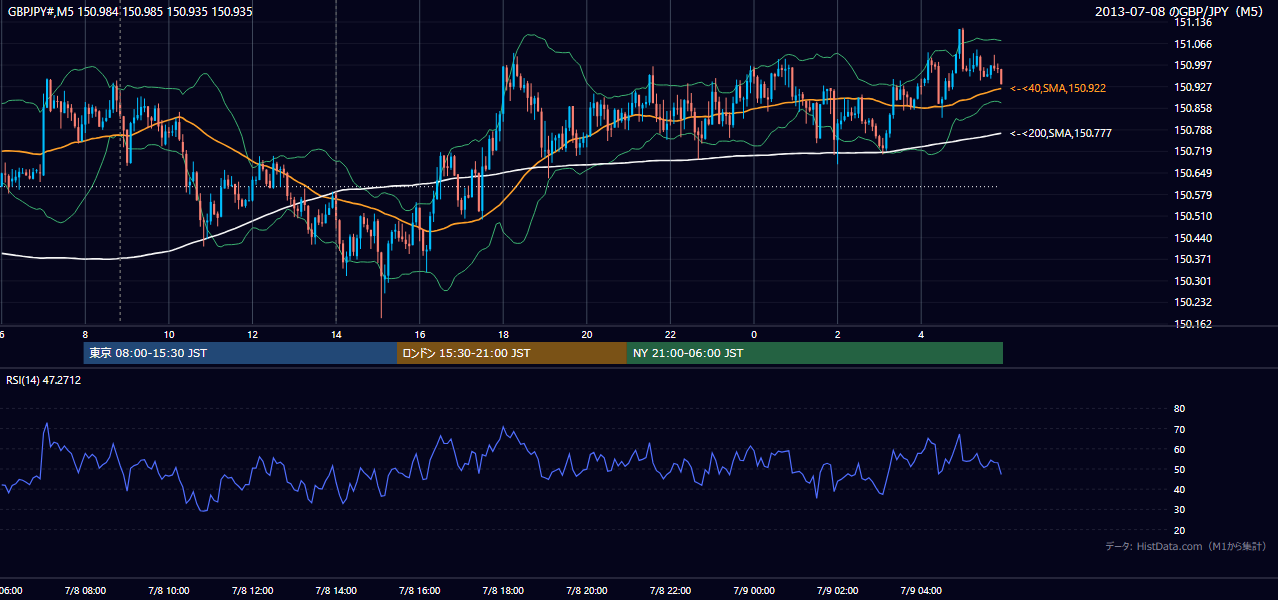Click the 7/9 00:00 date axis label

(753, 591)
